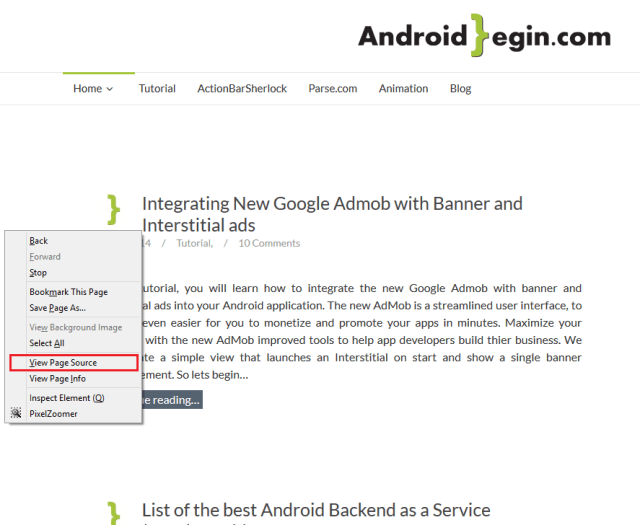Click the green brace icon beside Backend article
640x525 pixels.
(x=113, y=514)
